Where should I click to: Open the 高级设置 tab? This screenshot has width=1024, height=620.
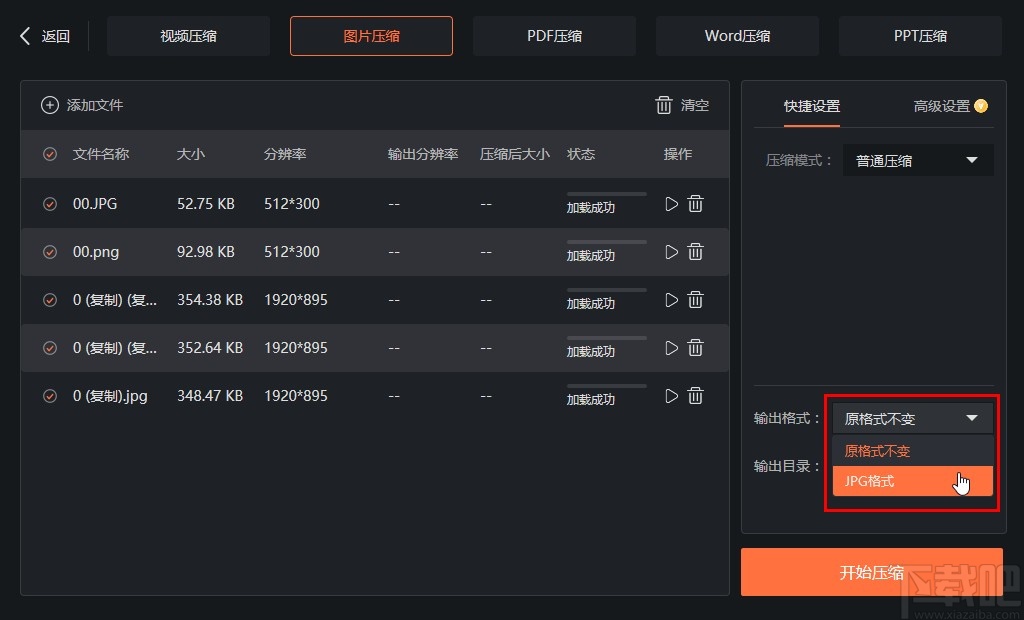941,106
